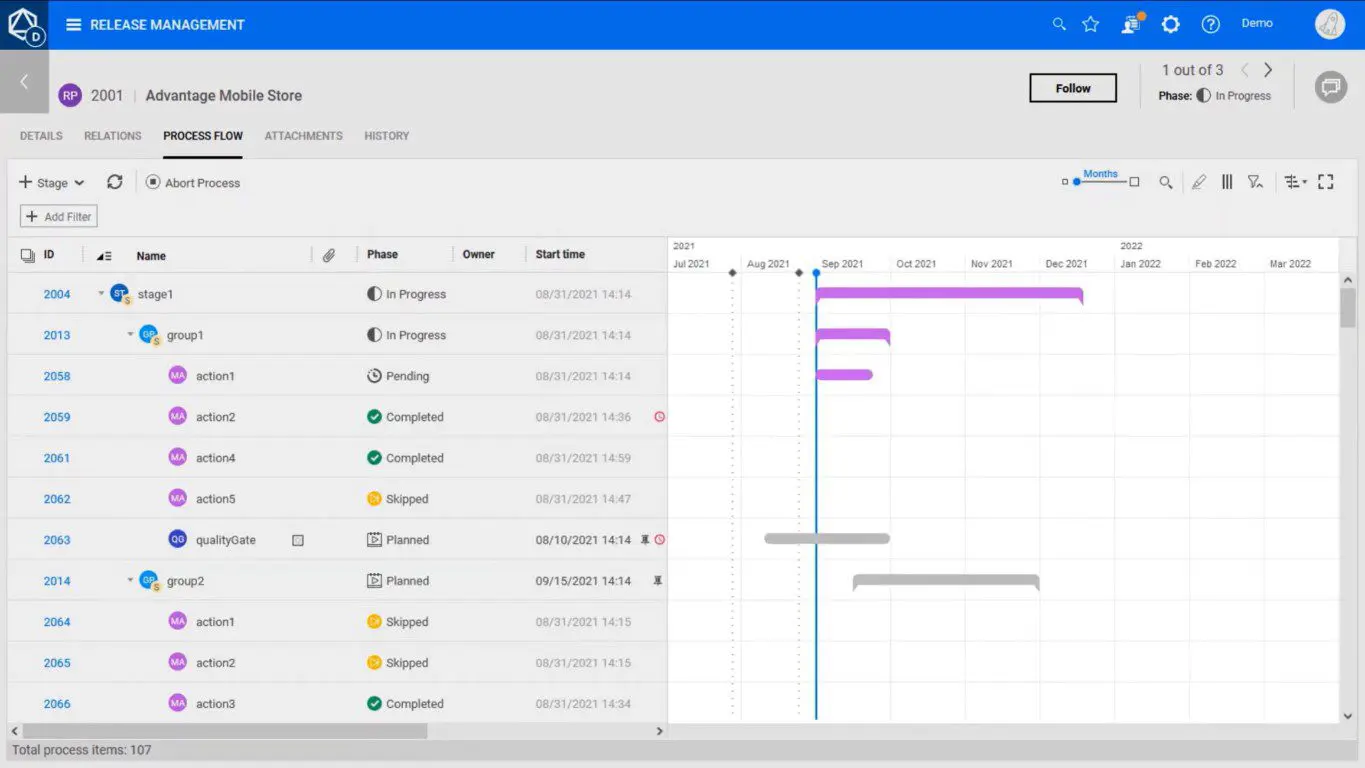The width and height of the screenshot is (1365, 768).
Task: Click the pin icon on group2 row
Action: [x=657, y=580]
